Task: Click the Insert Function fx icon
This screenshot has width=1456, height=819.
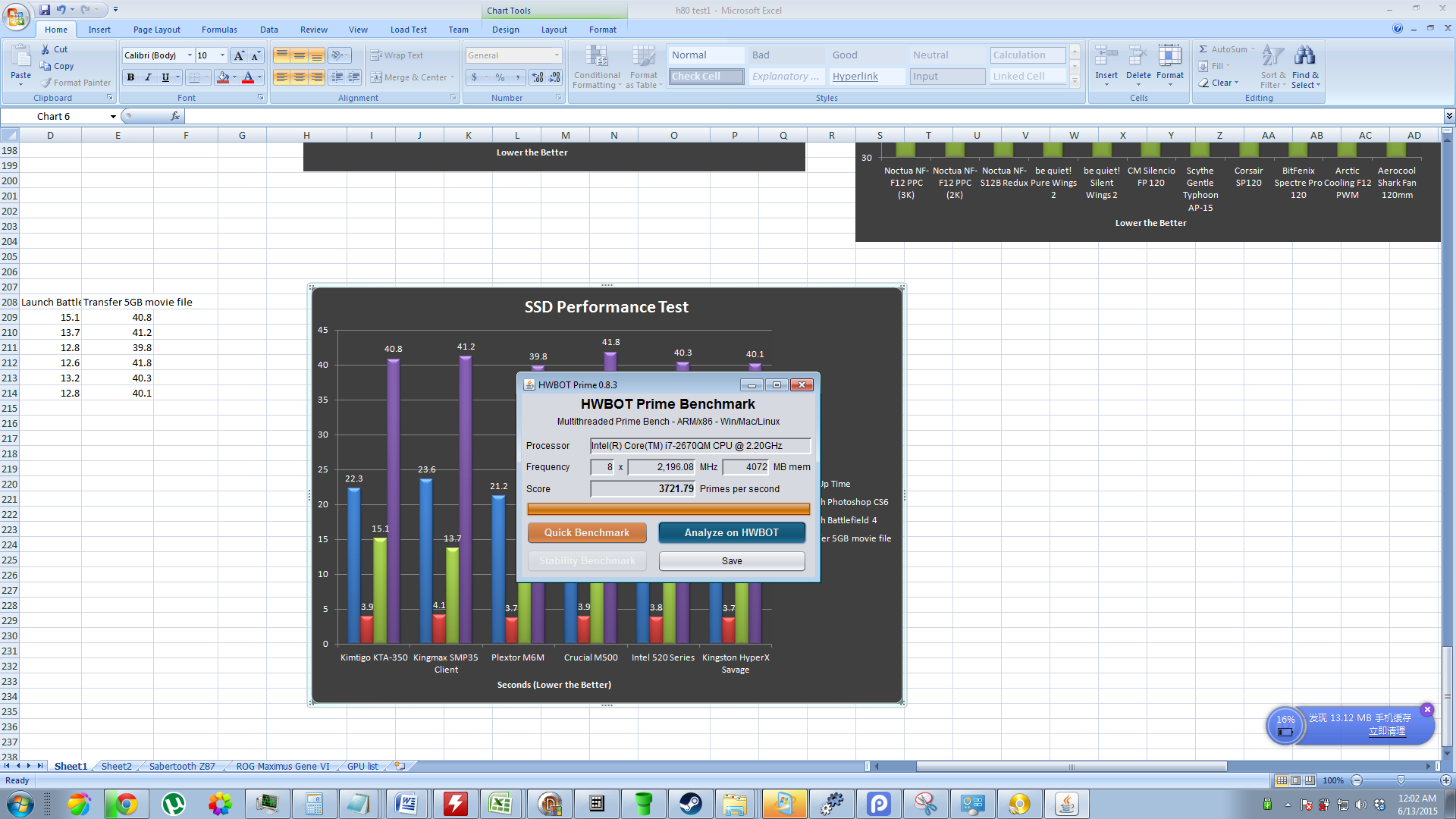Action: click(175, 116)
